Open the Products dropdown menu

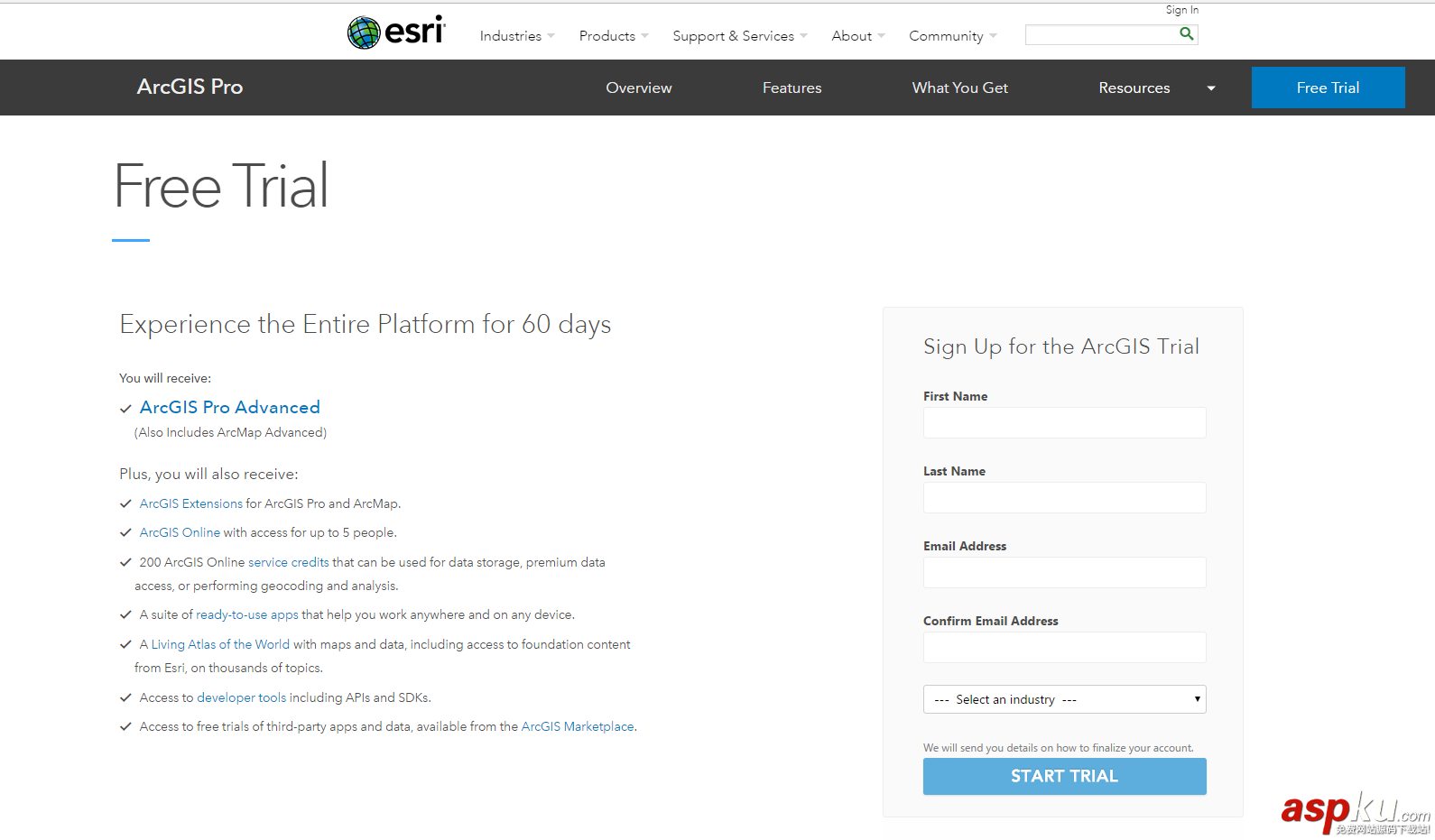click(614, 36)
